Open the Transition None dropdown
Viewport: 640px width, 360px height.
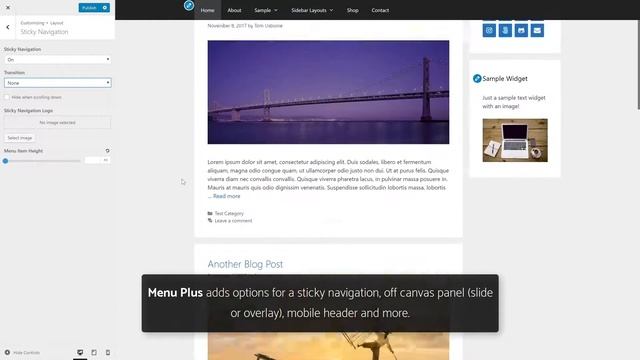pos(58,83)
